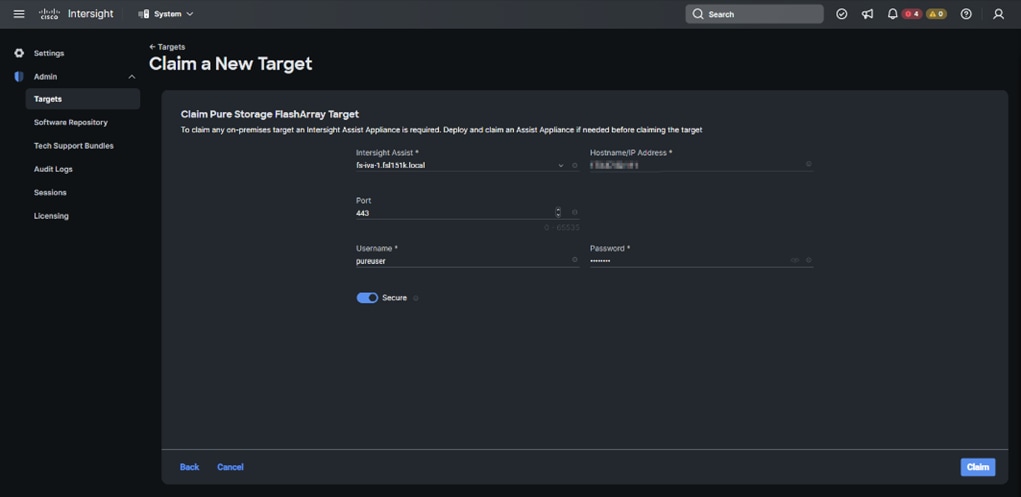Toggle the Secure switch off
The image size is (1021, 497).
pos(367,298)
